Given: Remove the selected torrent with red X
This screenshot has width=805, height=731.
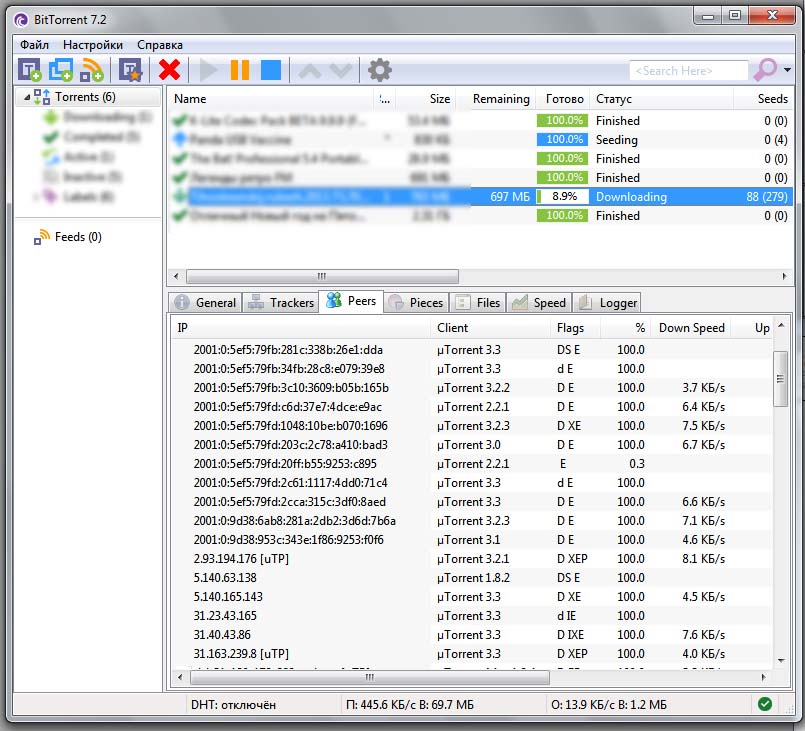Looking at the screenshot, I should (170, 70).
